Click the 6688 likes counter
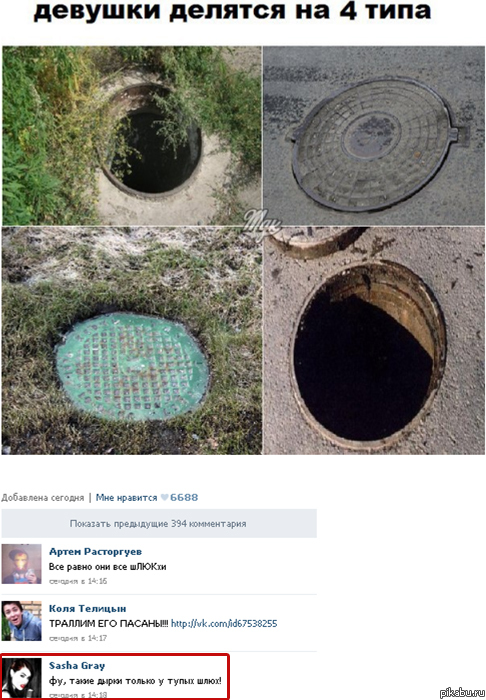486x700 pixels. click(x=184, y=497)
